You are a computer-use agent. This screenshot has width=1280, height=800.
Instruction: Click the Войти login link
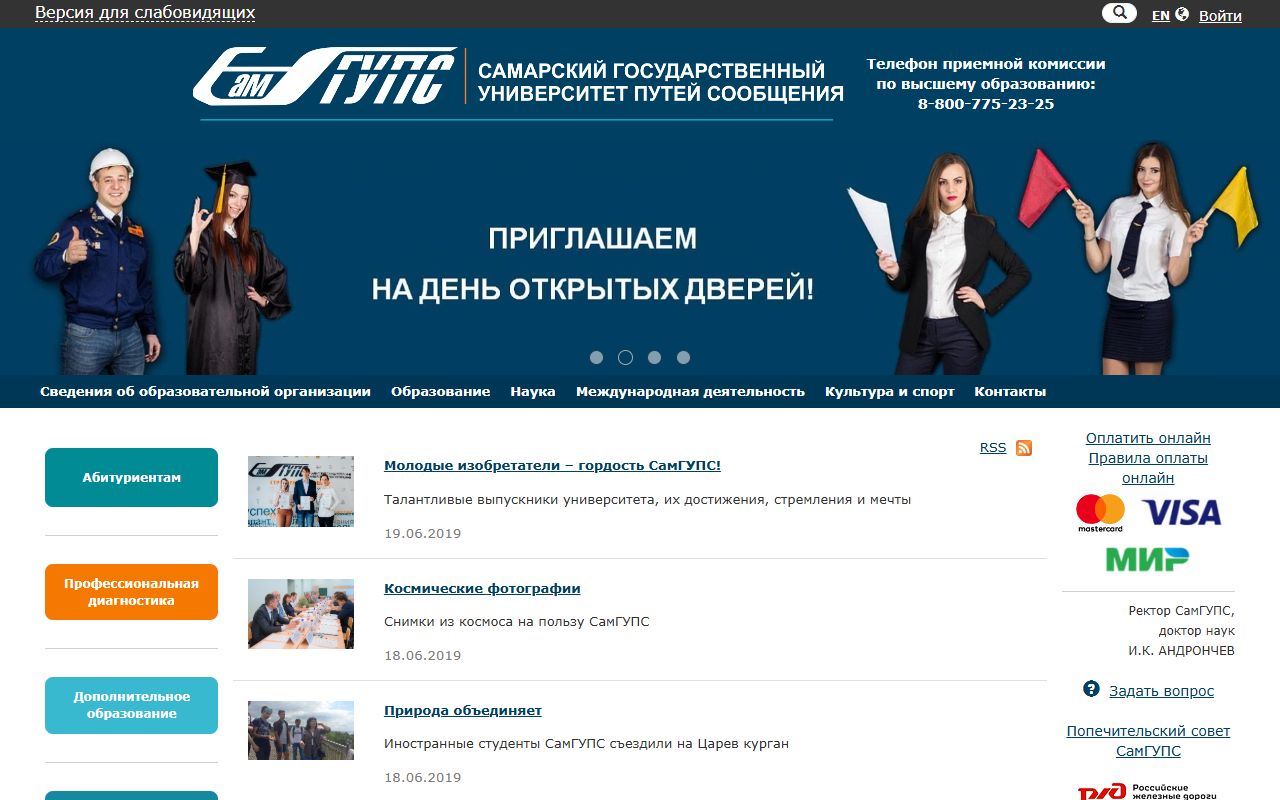point(1220,15)
